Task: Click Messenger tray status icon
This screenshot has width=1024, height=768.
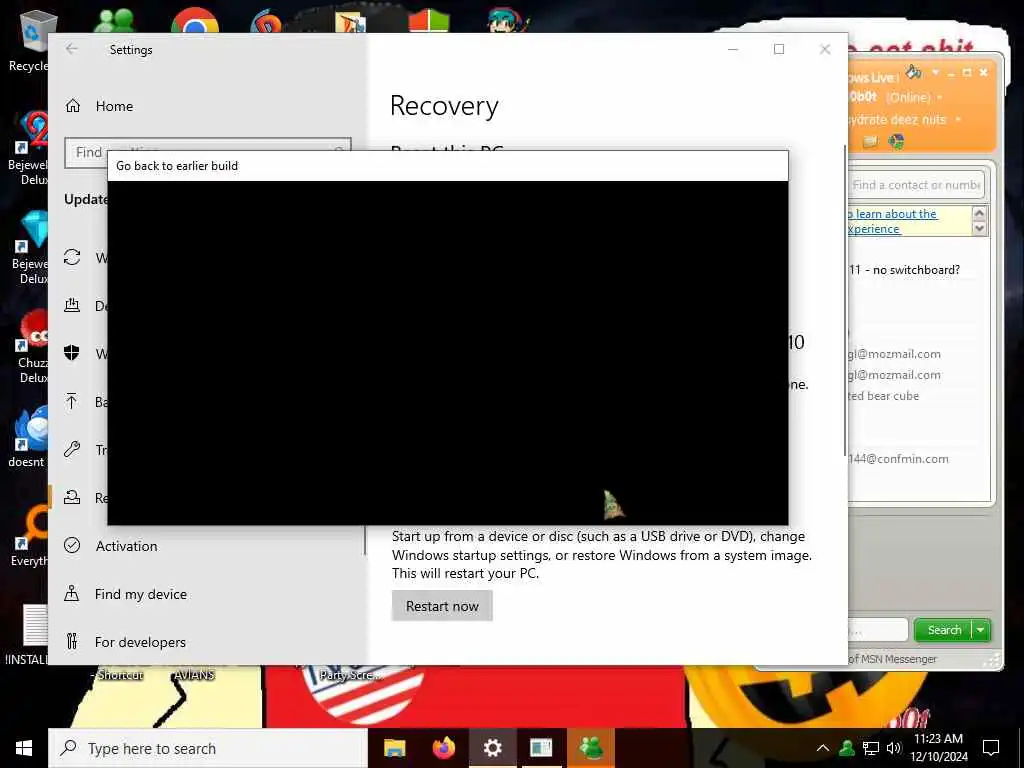Action: (847, 748)
